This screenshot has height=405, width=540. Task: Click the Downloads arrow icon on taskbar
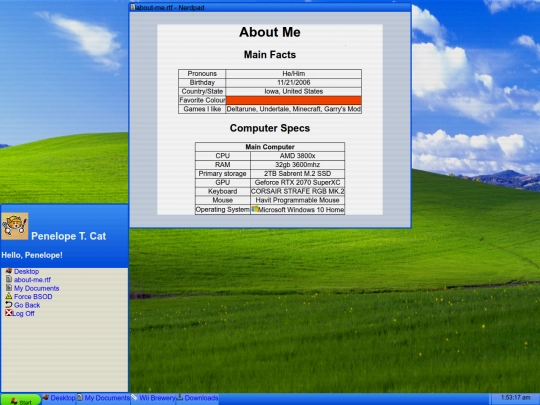click(x=180, y=397)
